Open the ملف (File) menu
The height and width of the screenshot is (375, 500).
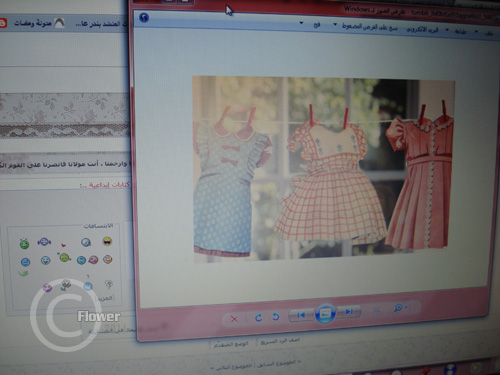(489, 33)
